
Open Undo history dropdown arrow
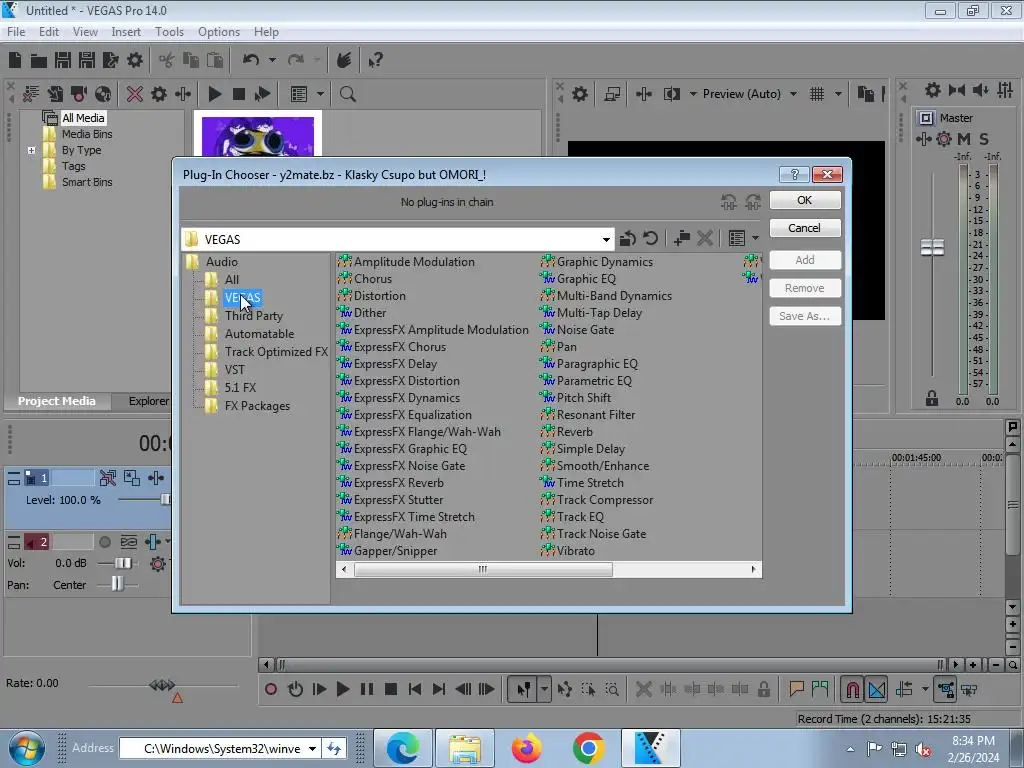(x=272, y=60)
